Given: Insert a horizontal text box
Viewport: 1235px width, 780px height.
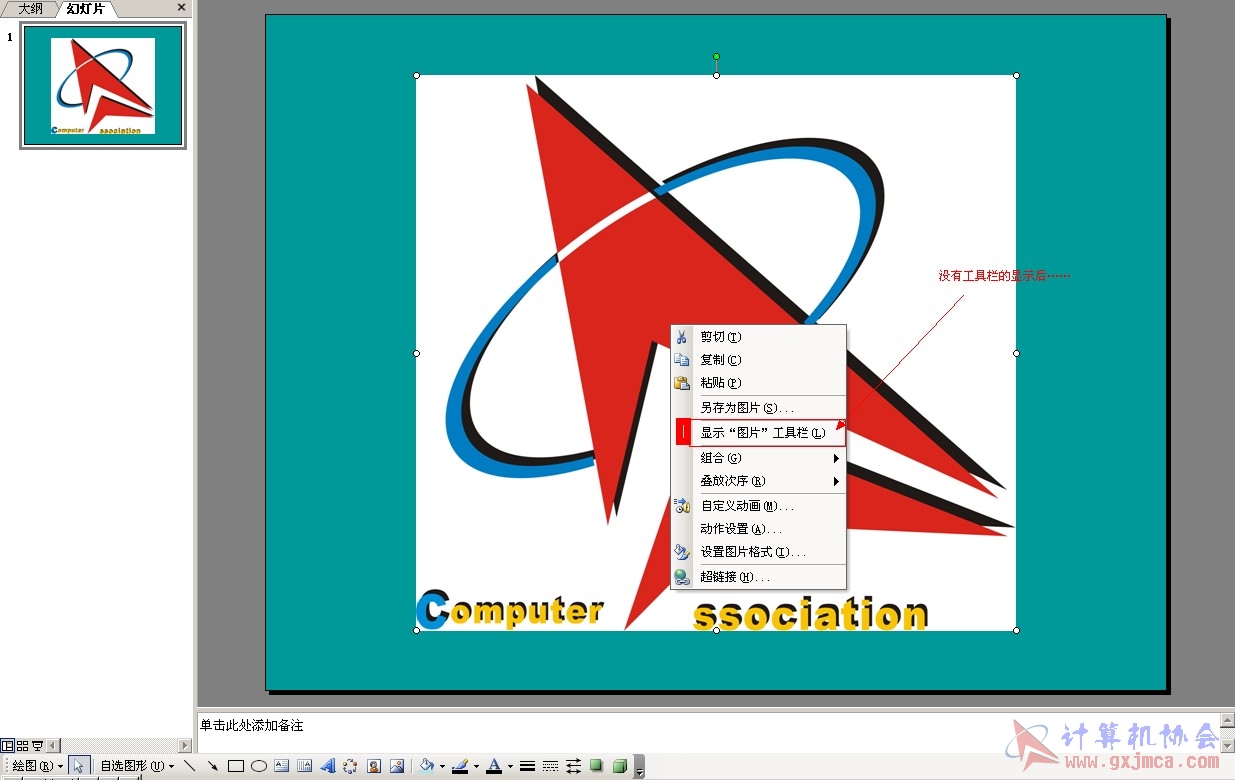Looking at the screenshot, I should 282,766.
